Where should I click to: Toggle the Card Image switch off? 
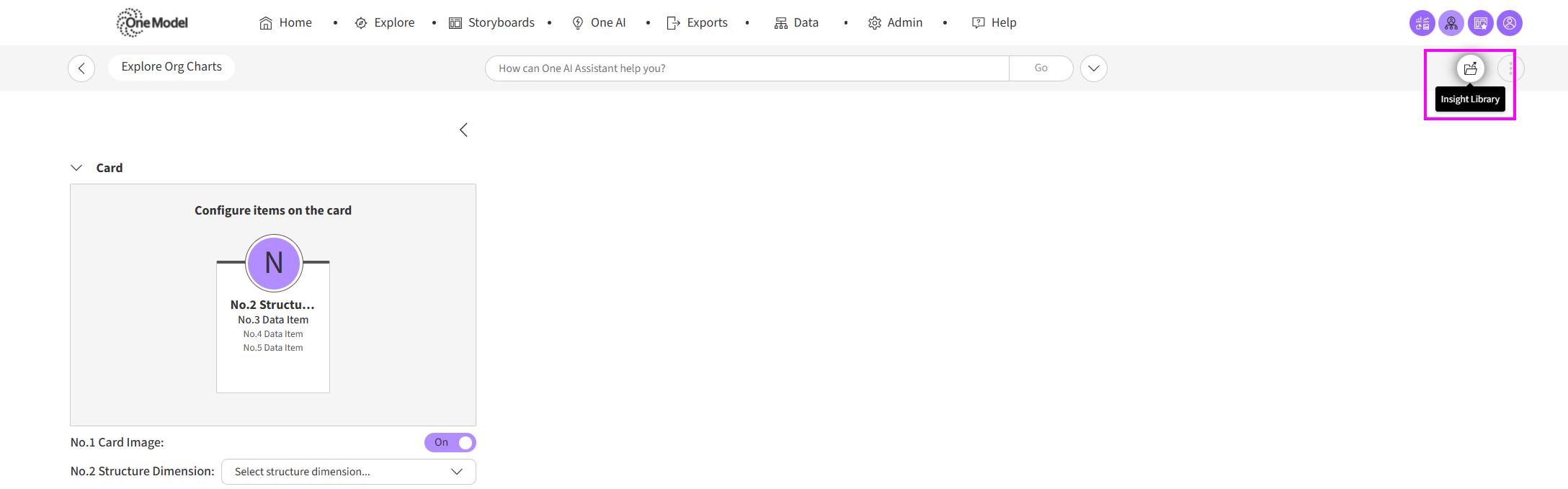450,442
